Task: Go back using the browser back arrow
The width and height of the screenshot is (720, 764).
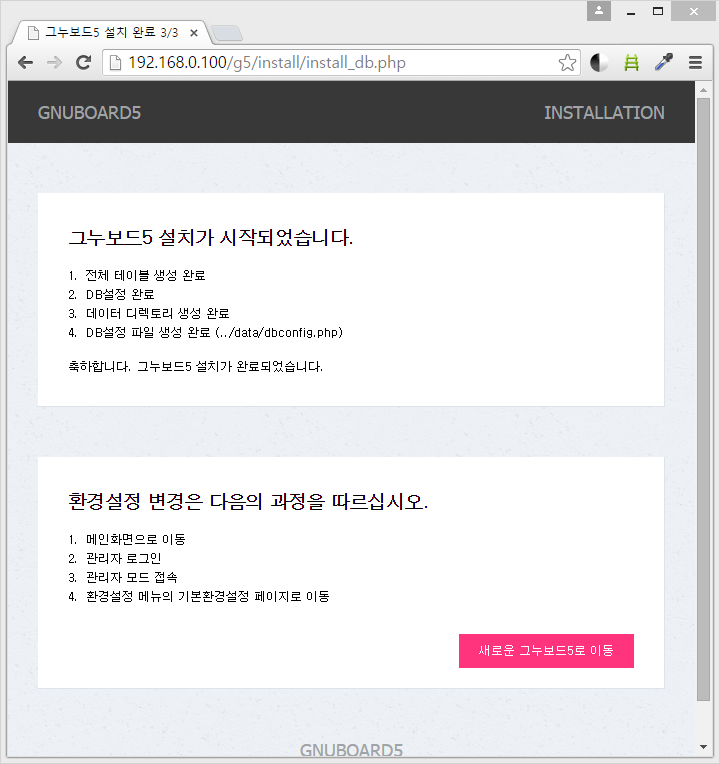Action: tap(25, 62)
